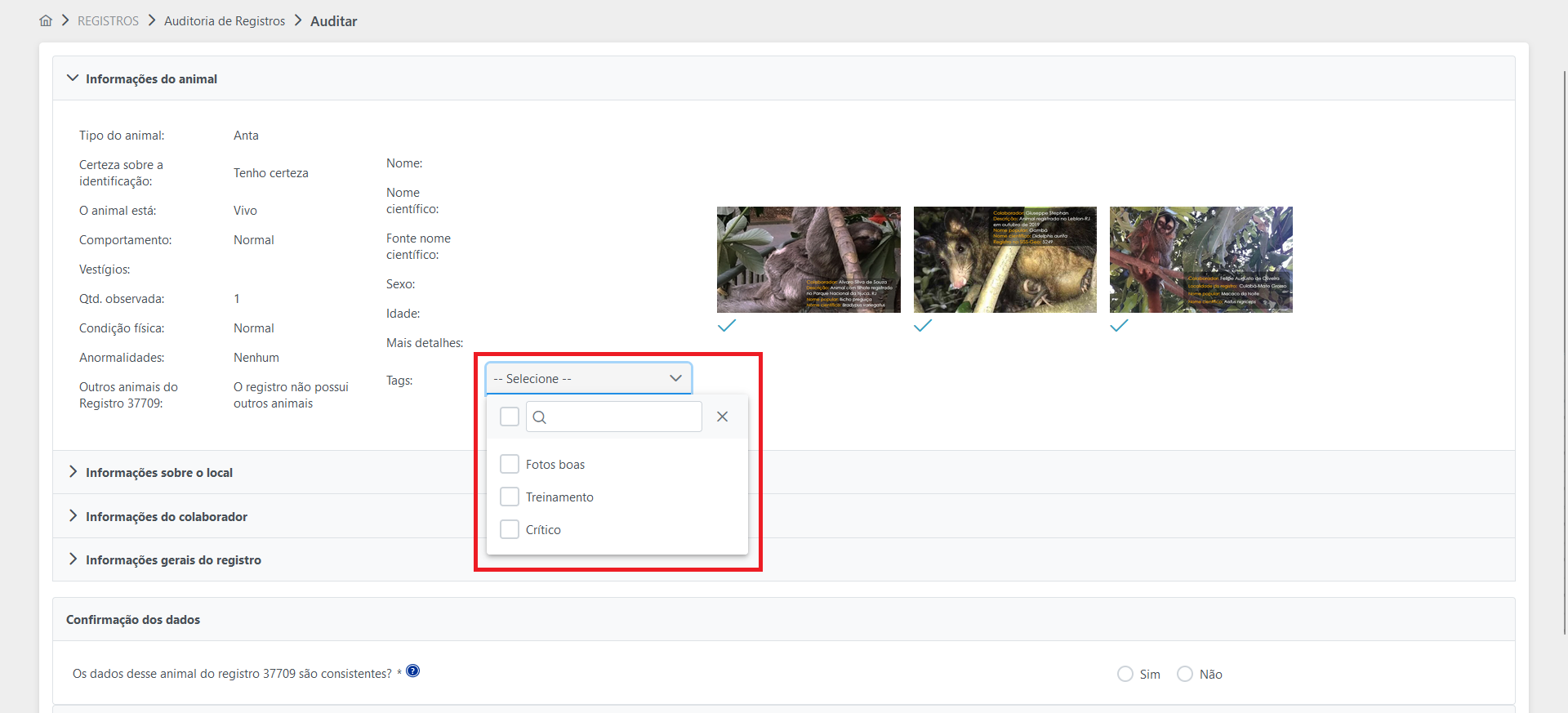This screenshot has width=1568, height=713.
Task: Click the Qtd. observada value 1
Action: [237, 299]
